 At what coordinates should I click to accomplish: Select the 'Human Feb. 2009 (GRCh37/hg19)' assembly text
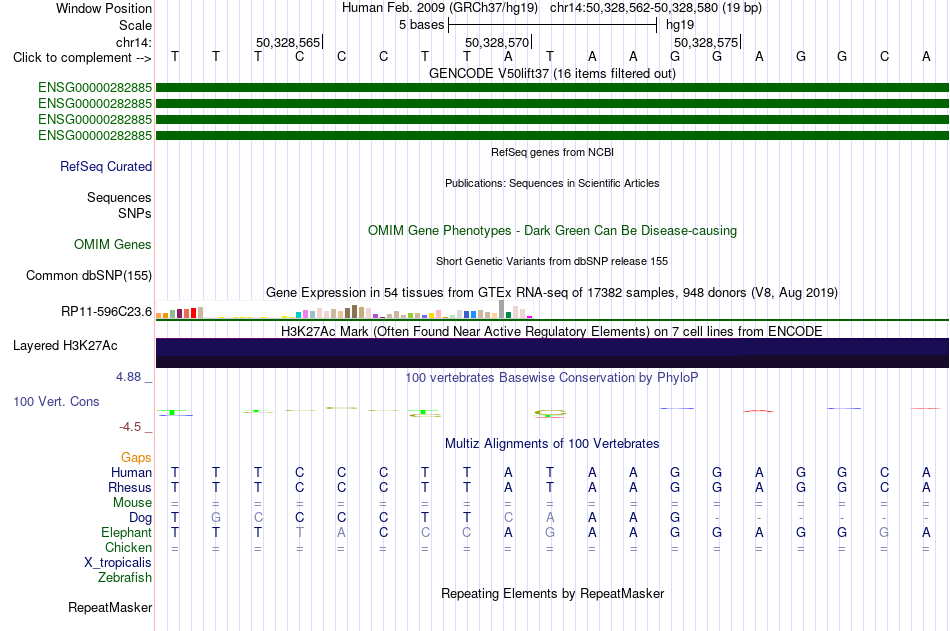[x=439, y=8]
